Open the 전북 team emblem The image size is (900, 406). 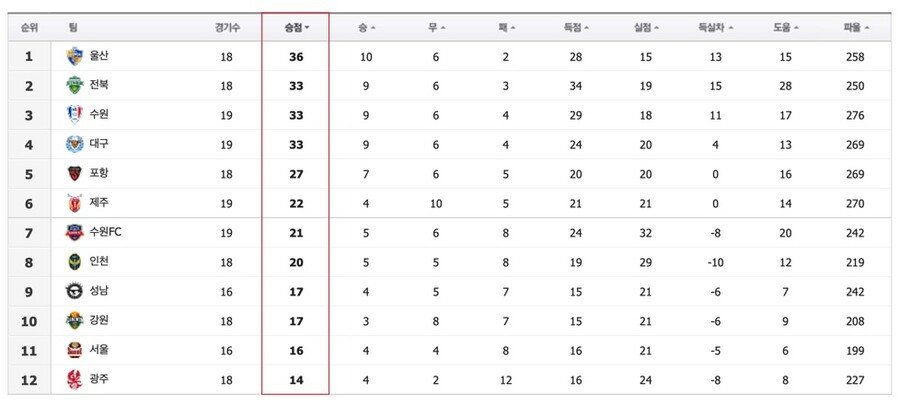pyautogui.click(x=75, y=86)
